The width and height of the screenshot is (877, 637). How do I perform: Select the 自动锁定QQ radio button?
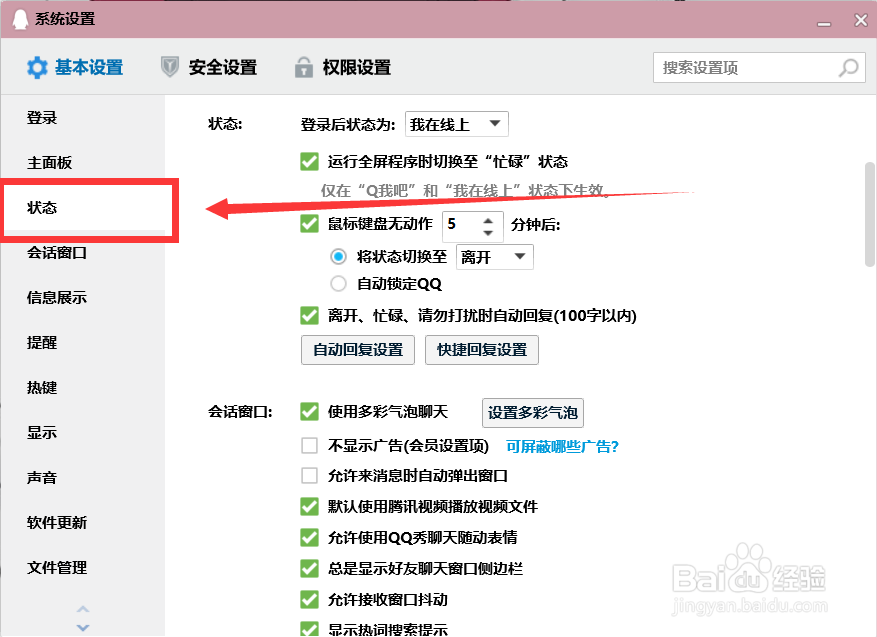(x=339, y=283)
